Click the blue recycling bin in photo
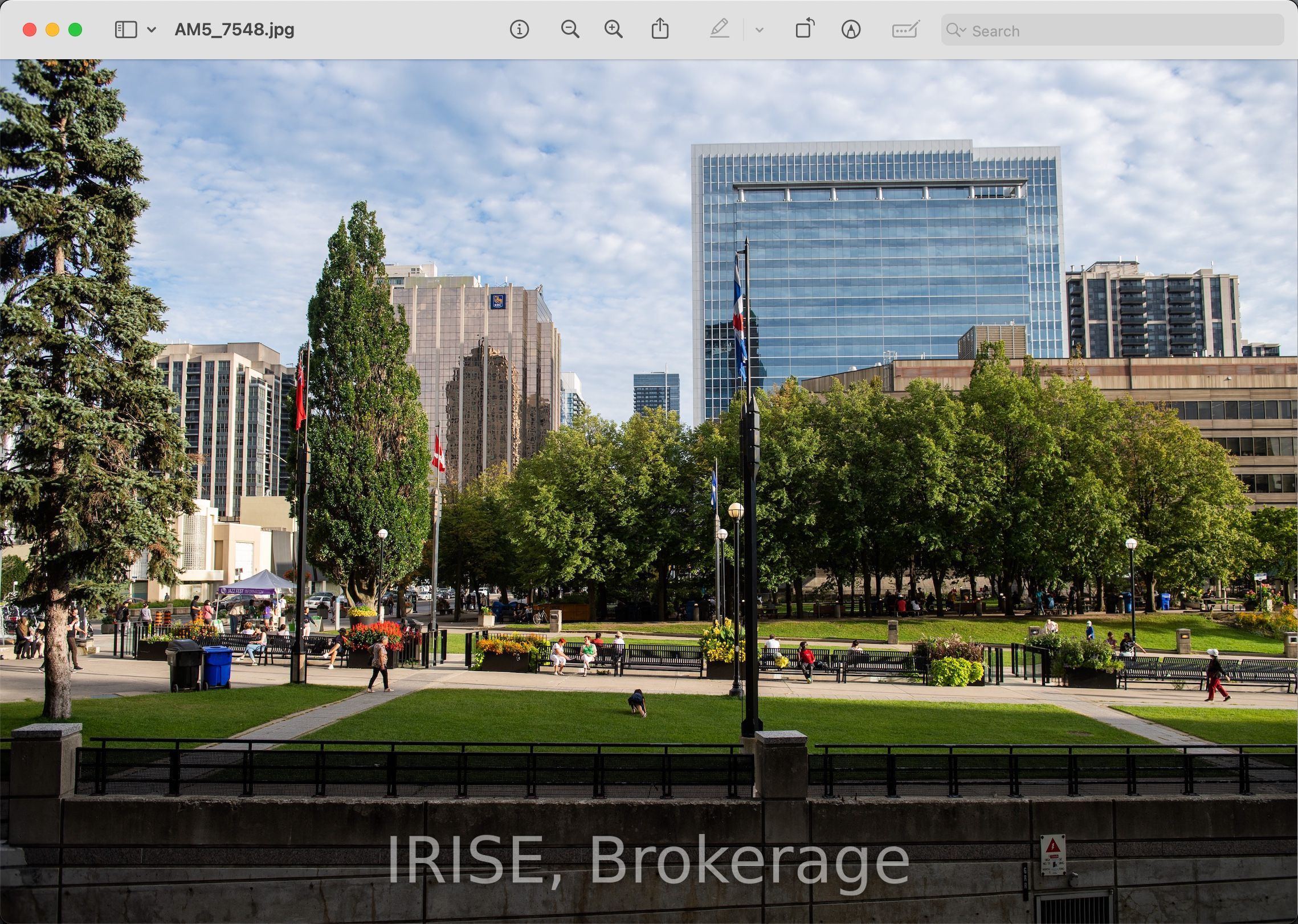Viewport: 1298px width, 924px height. click(217, 667)
